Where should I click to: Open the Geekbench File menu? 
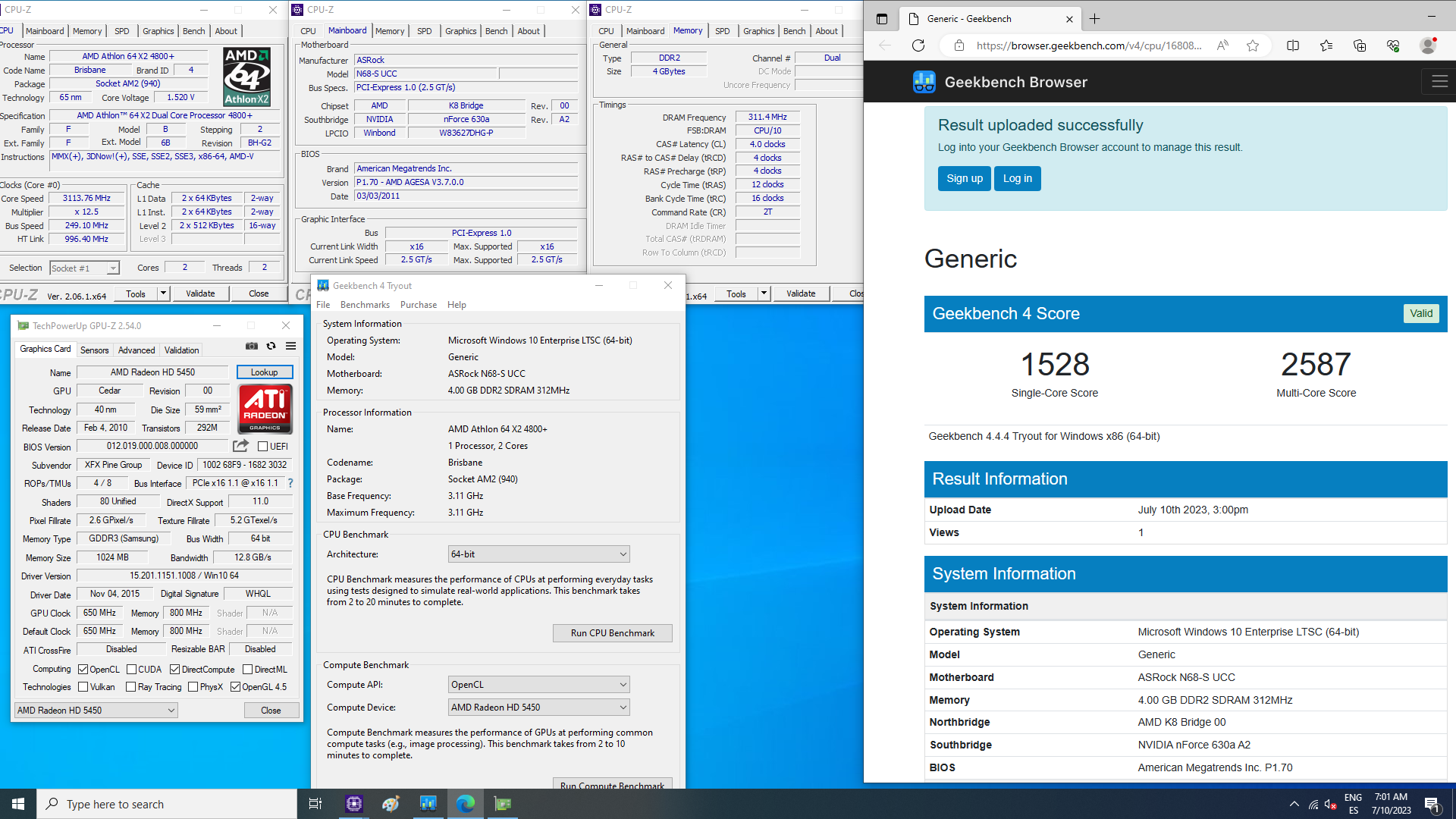click(323, 305)
